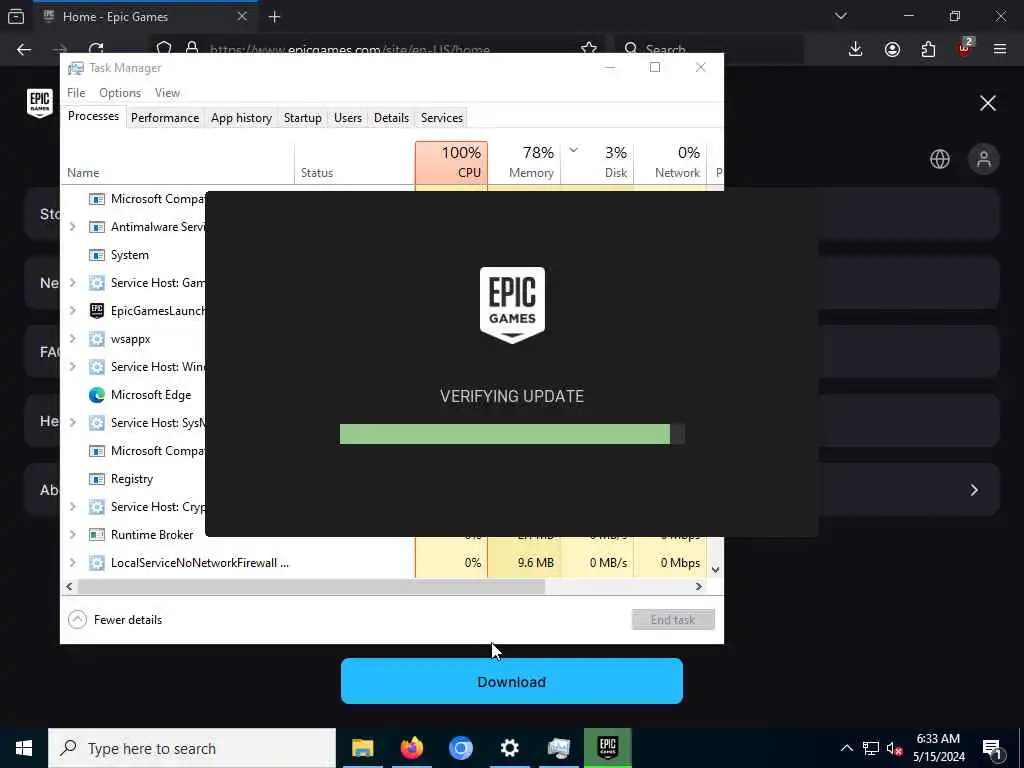Click the Verifying Update progress bar
The height and width of the screenshot is (768, 1024).
pyautogui.click(x=512, y=434)
